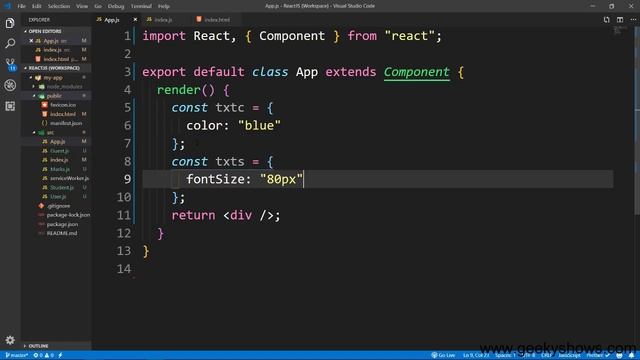
Task: Open Marks.js in src folder
Action: 60,169
